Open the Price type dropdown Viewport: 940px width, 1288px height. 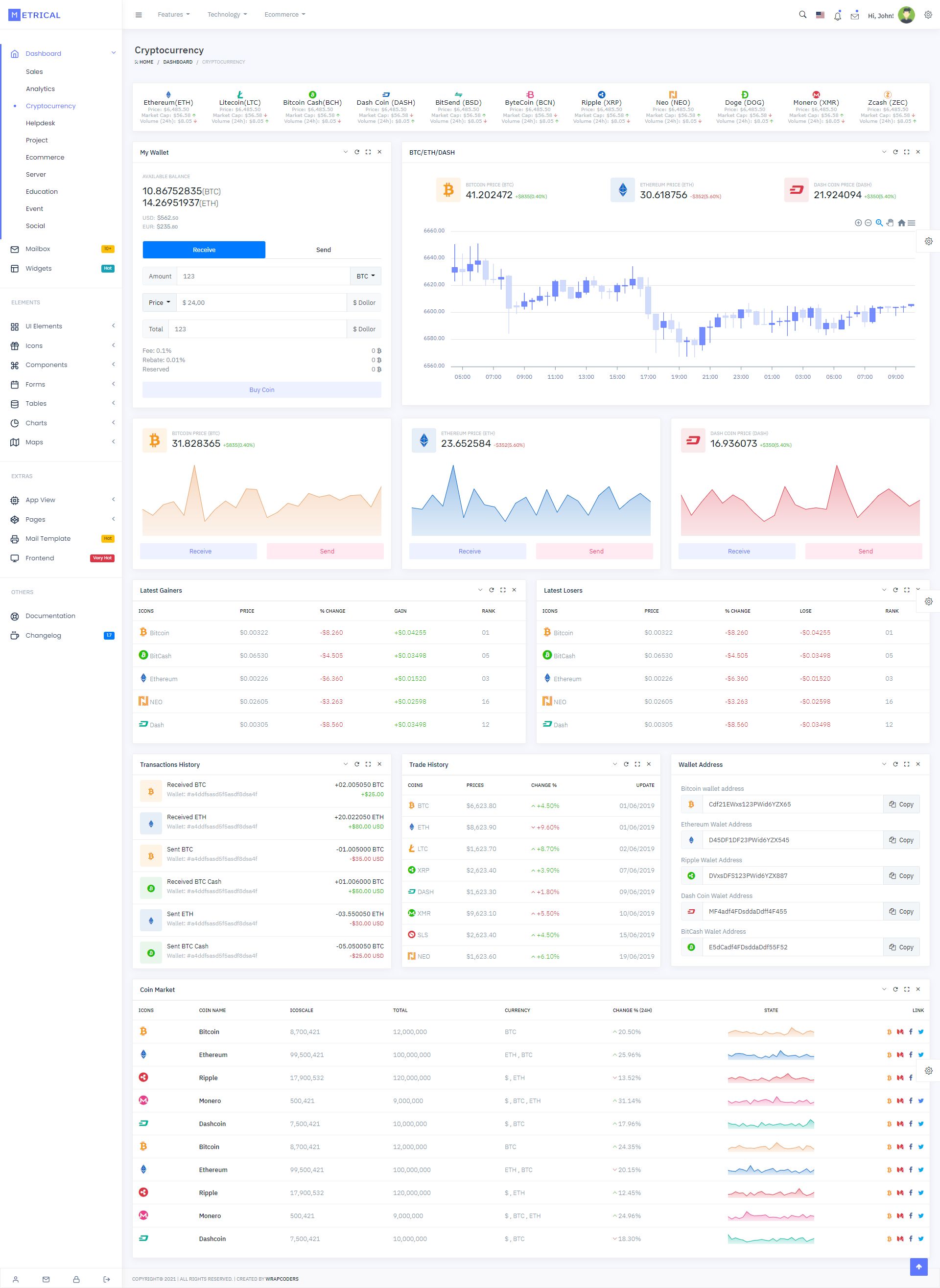[159, 302]
